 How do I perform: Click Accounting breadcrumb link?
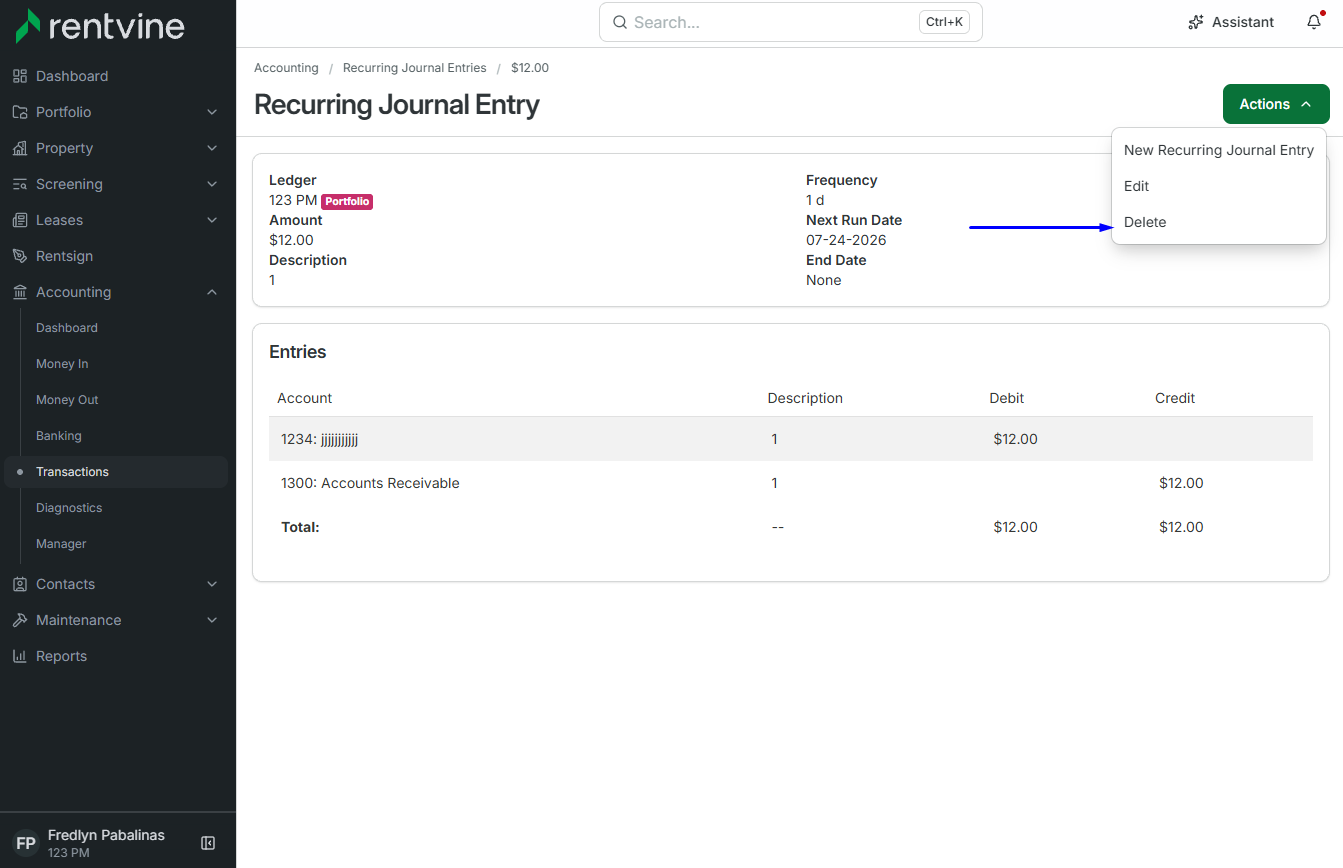point(286,68)
